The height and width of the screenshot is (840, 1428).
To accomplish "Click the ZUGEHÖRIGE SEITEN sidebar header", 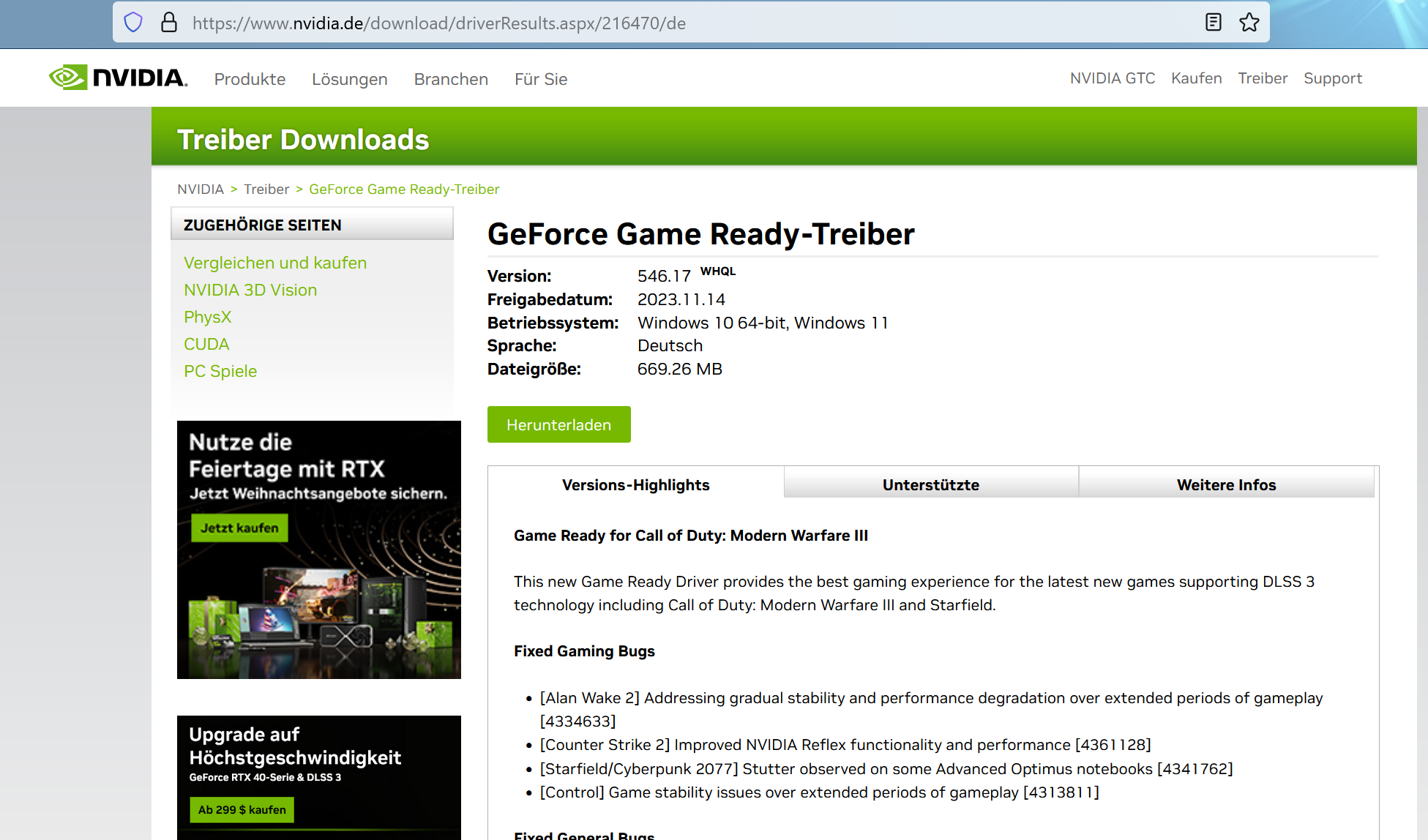I will point(312,224).
